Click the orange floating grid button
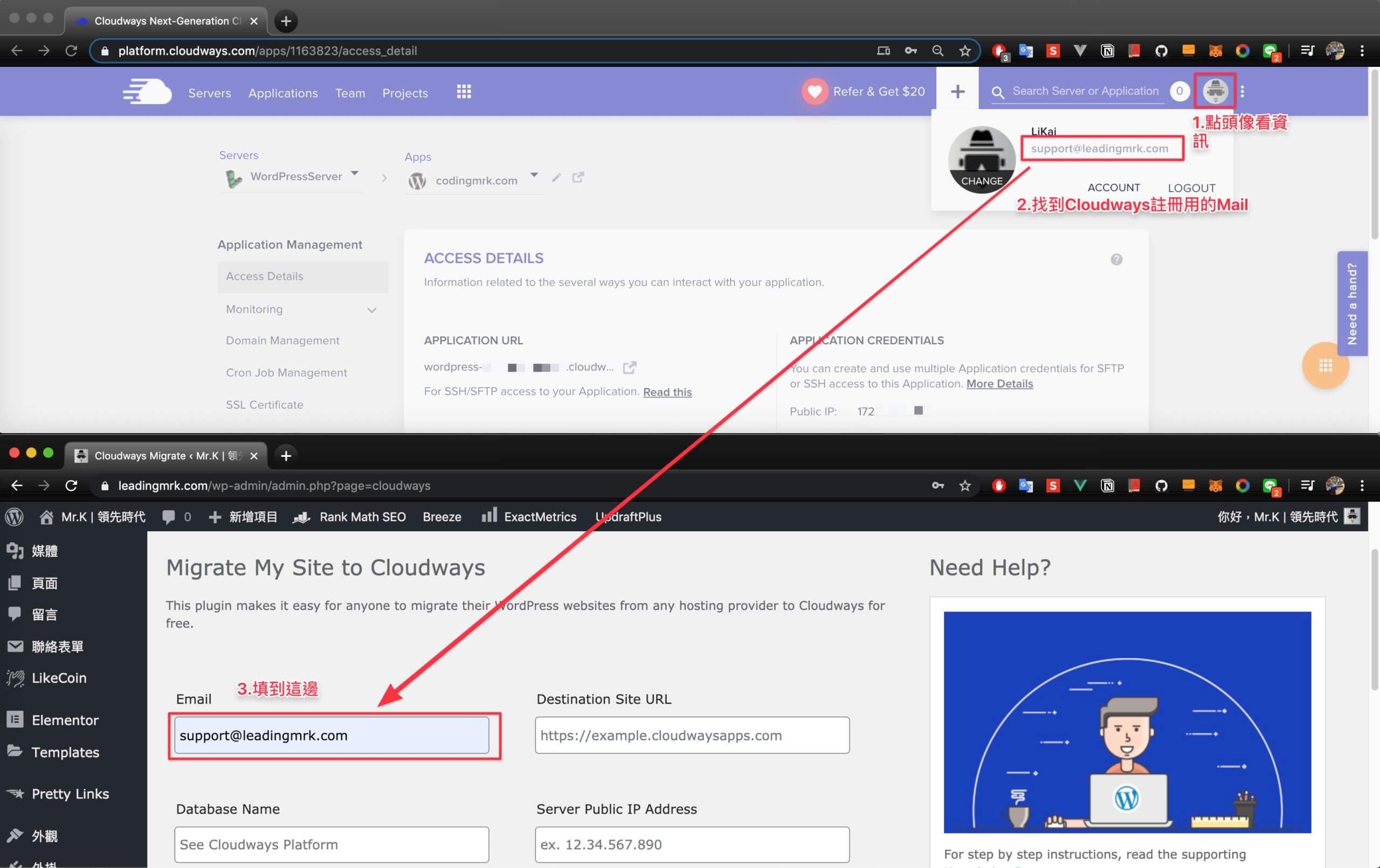The width and height of the screenshot is (1380, 868). click(x=1325, y=365)
